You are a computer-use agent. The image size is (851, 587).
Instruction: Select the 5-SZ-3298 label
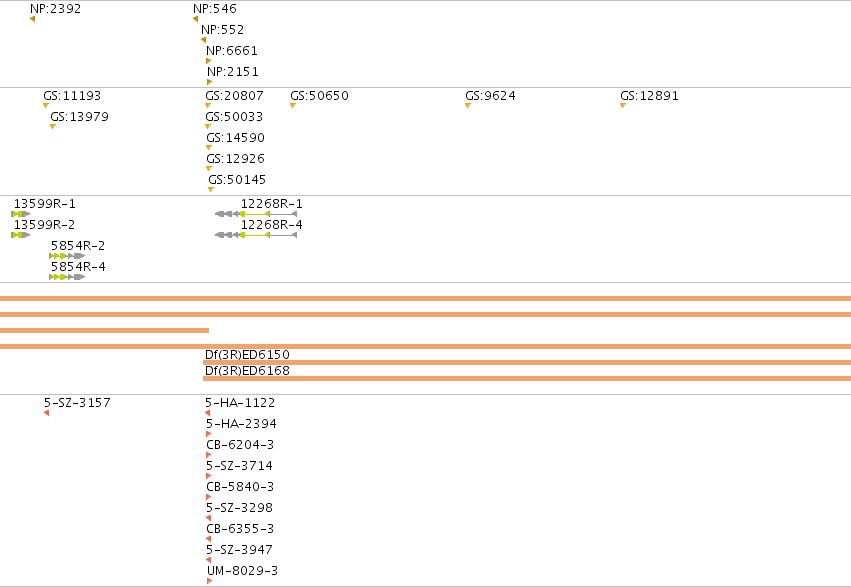[x=239, y=508]
